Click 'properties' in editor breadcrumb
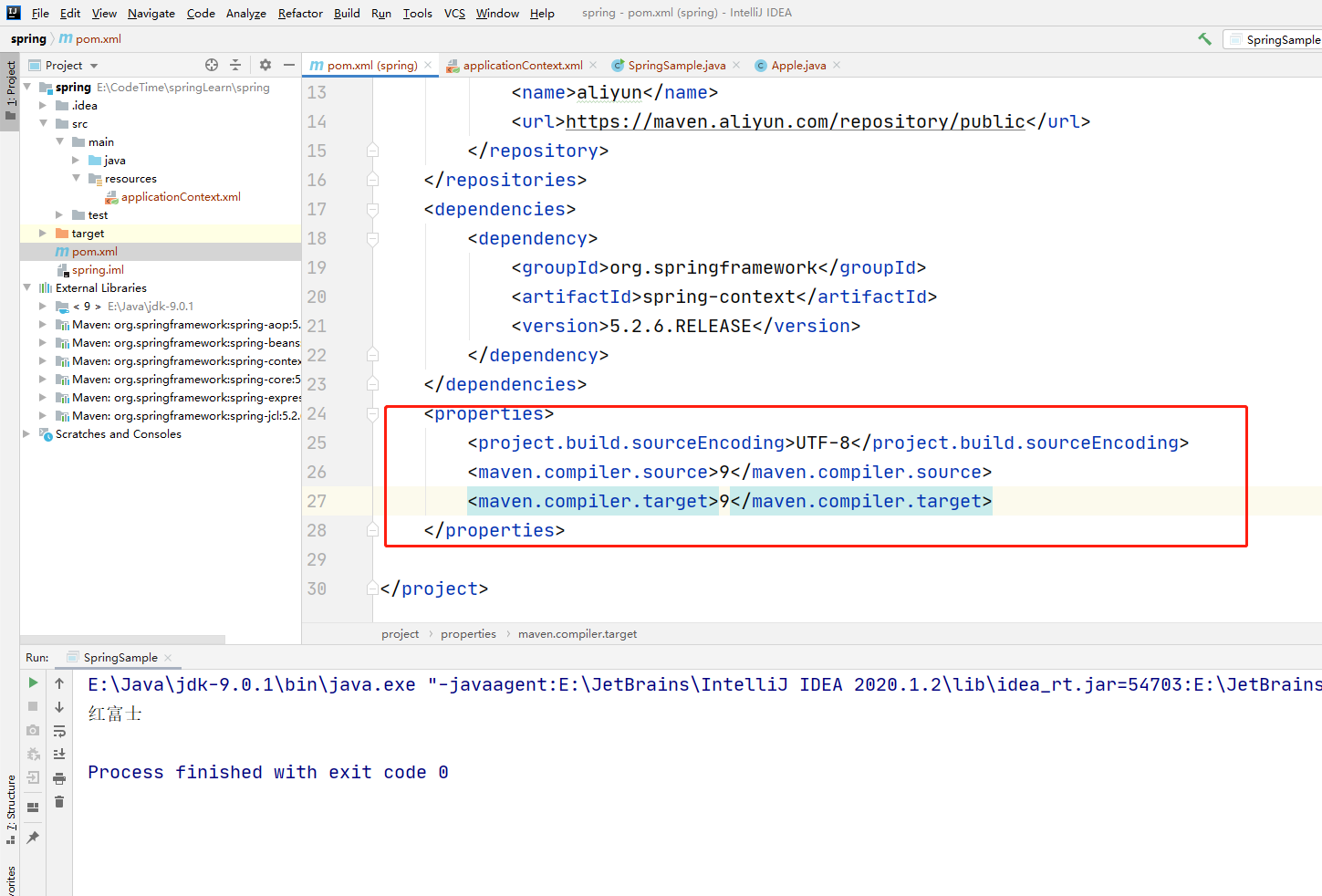This screenshot has width=1322, height=896. pos(468,634)
